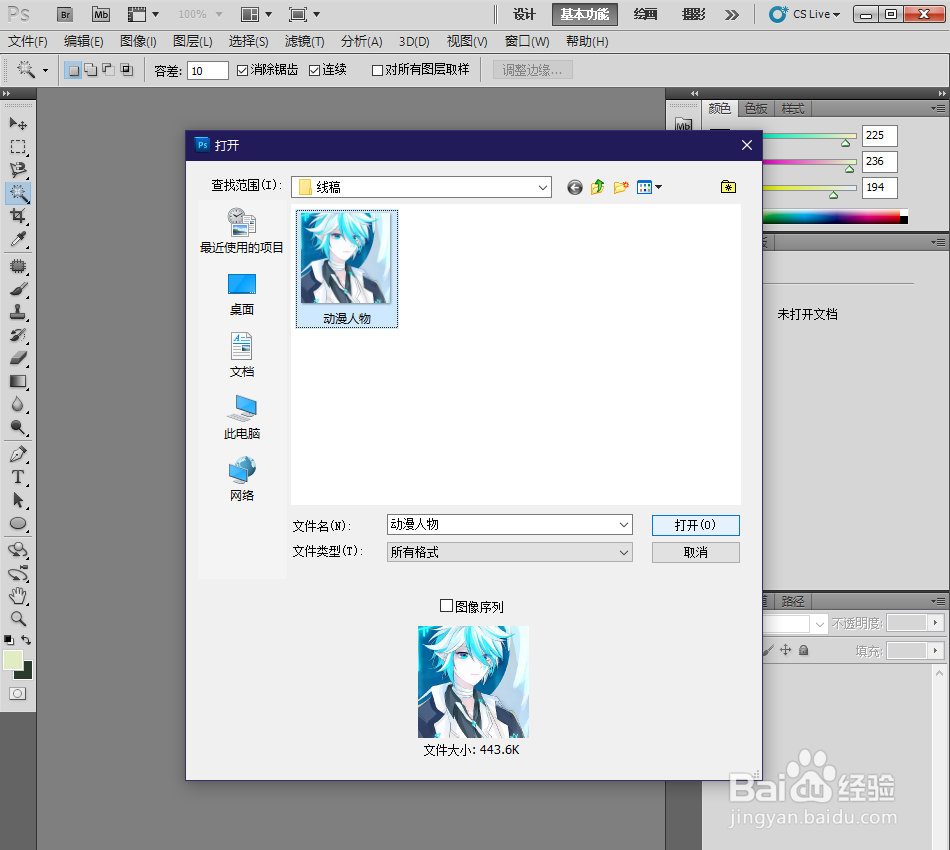950x850 pixels.
Task: Choose New Selection mode in options bar
Action: click(73, 70)
